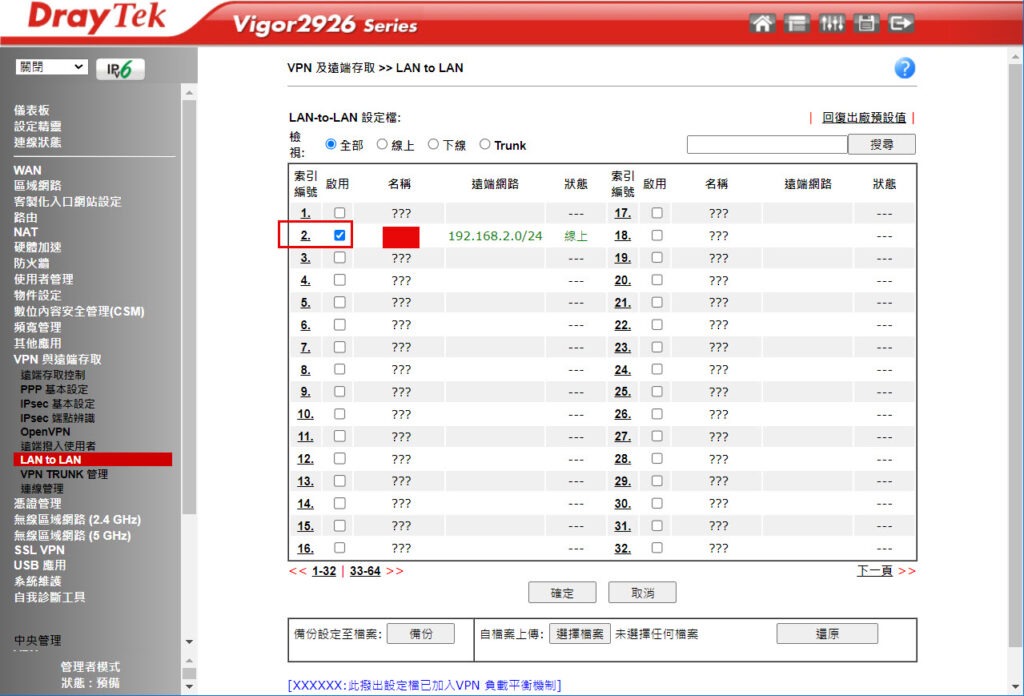Uncheck the enabled checkbox for index 2
Image resolution: width=1024 pixels, height=696 pixels.
pos(340,235)
